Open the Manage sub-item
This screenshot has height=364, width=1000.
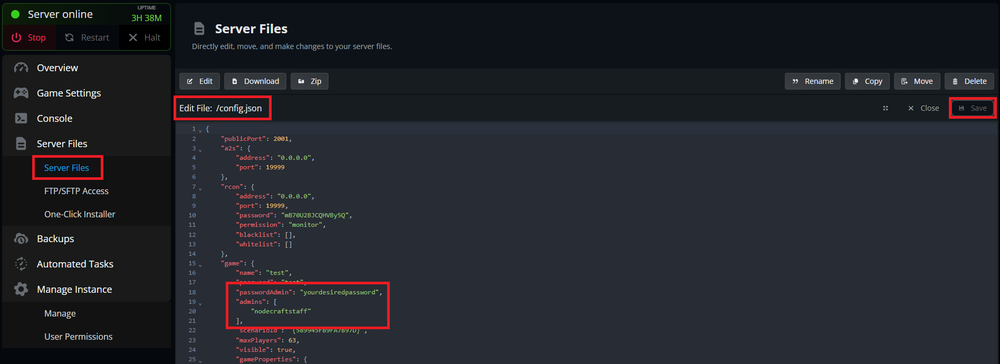click(x=60, y=314)
